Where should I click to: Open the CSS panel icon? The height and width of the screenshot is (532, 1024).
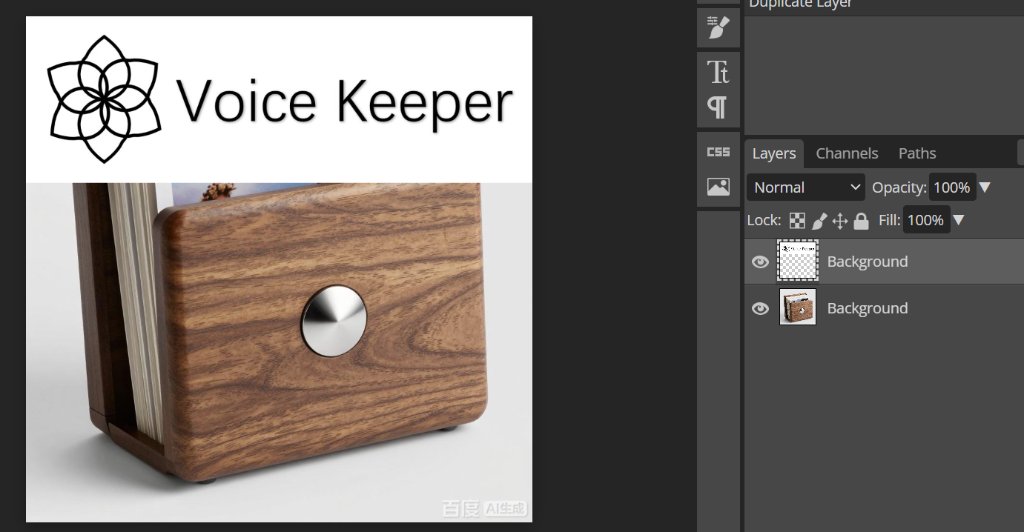(x=718, y=152)
